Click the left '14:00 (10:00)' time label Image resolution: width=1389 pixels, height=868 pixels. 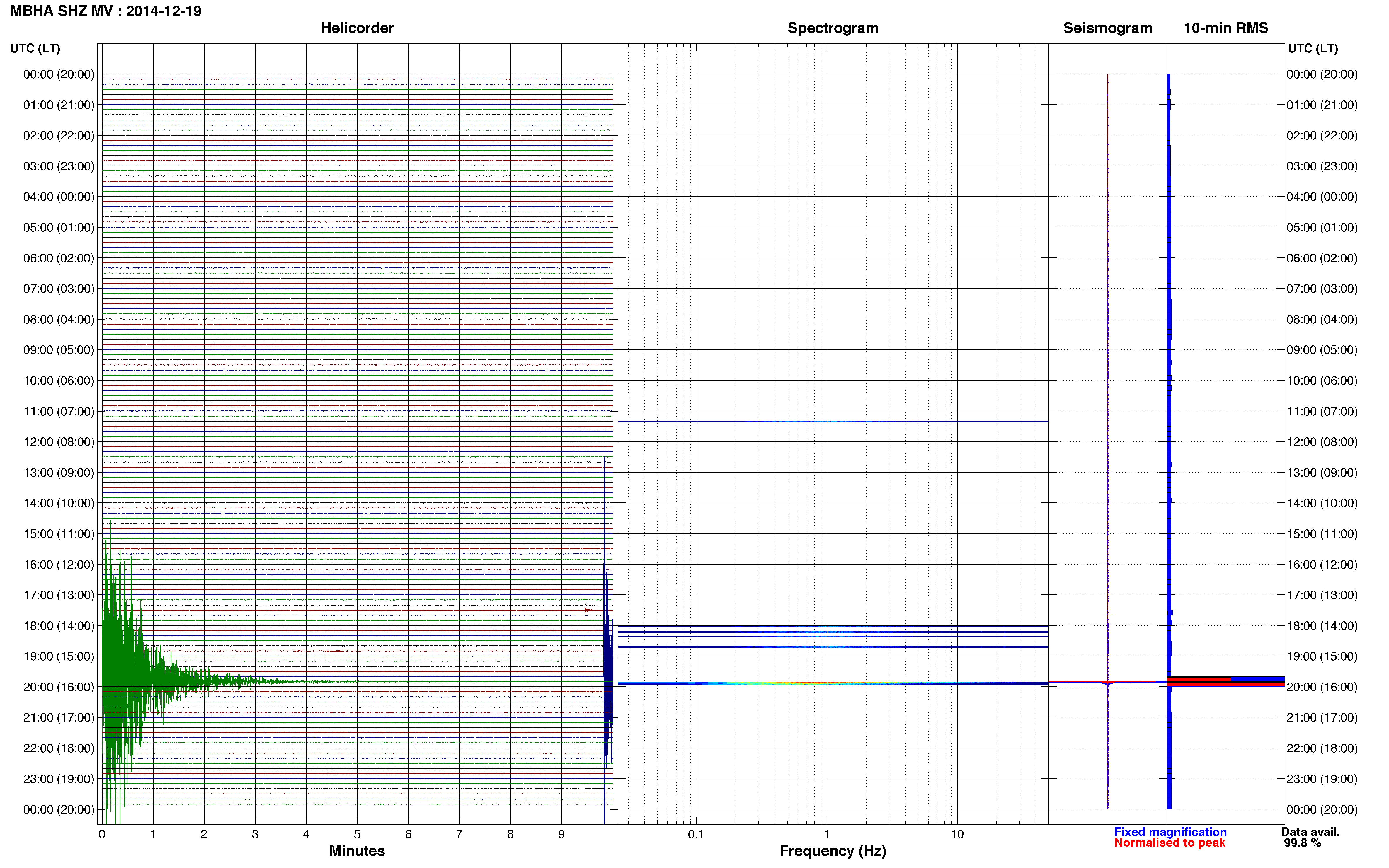59,504
